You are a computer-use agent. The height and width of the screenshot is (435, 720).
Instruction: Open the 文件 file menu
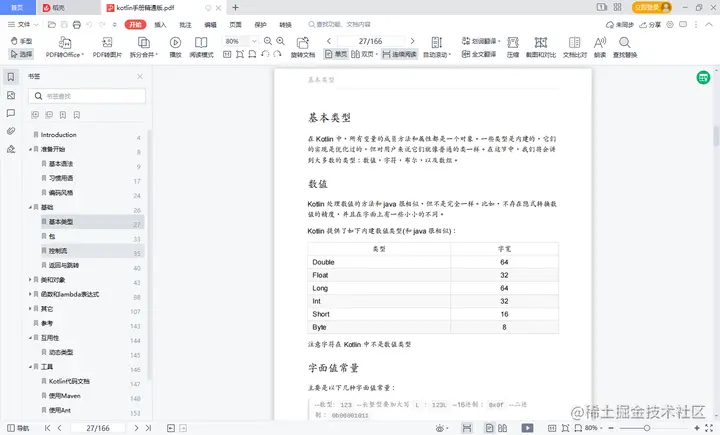[23, 24]
